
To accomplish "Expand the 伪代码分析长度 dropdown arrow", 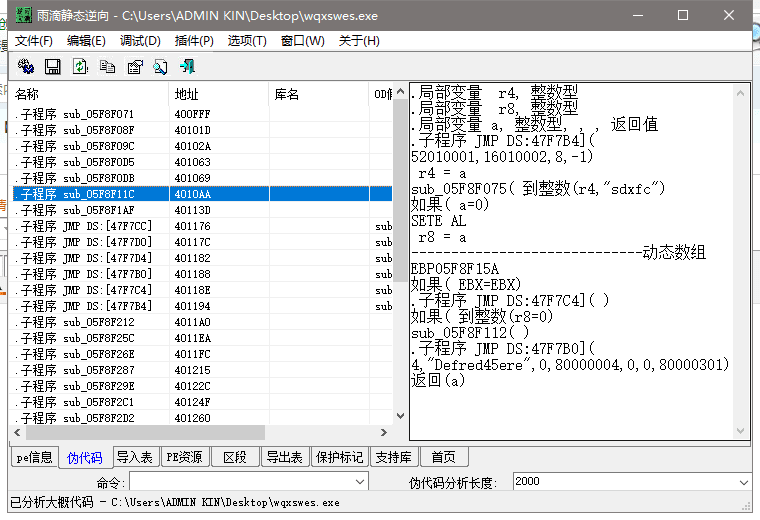I will click(x=744, y=482).
